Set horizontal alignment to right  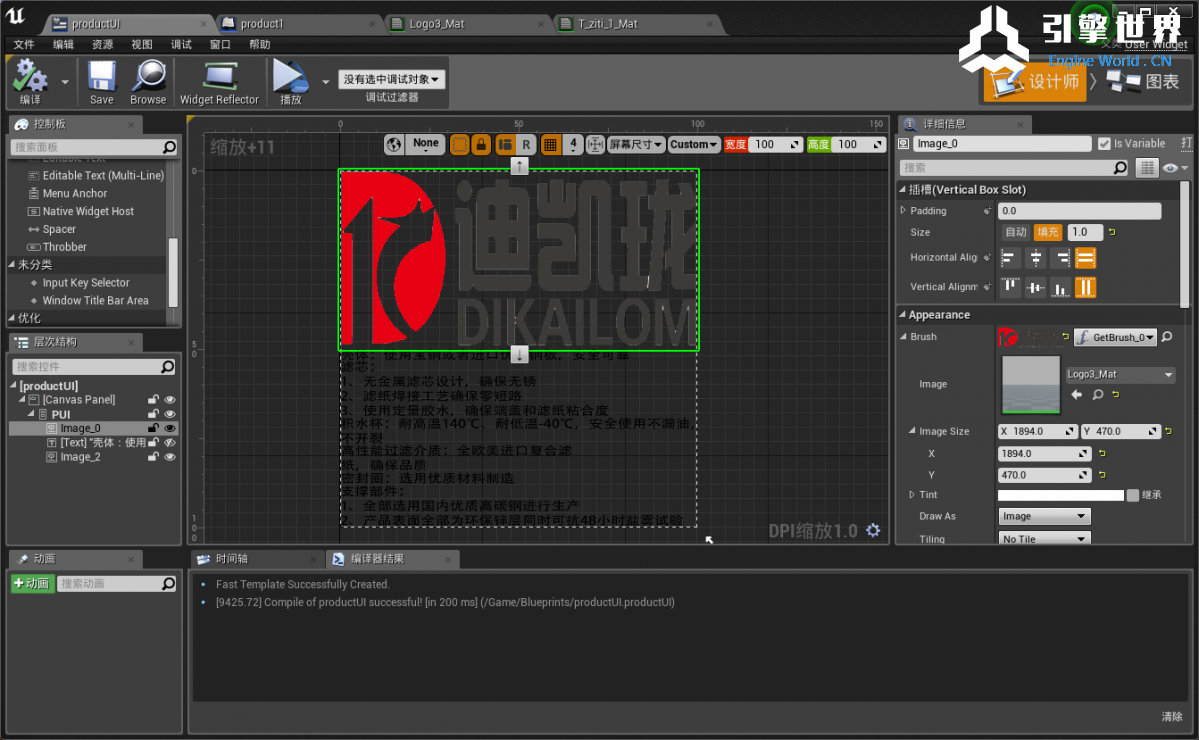coord(1061,258)
